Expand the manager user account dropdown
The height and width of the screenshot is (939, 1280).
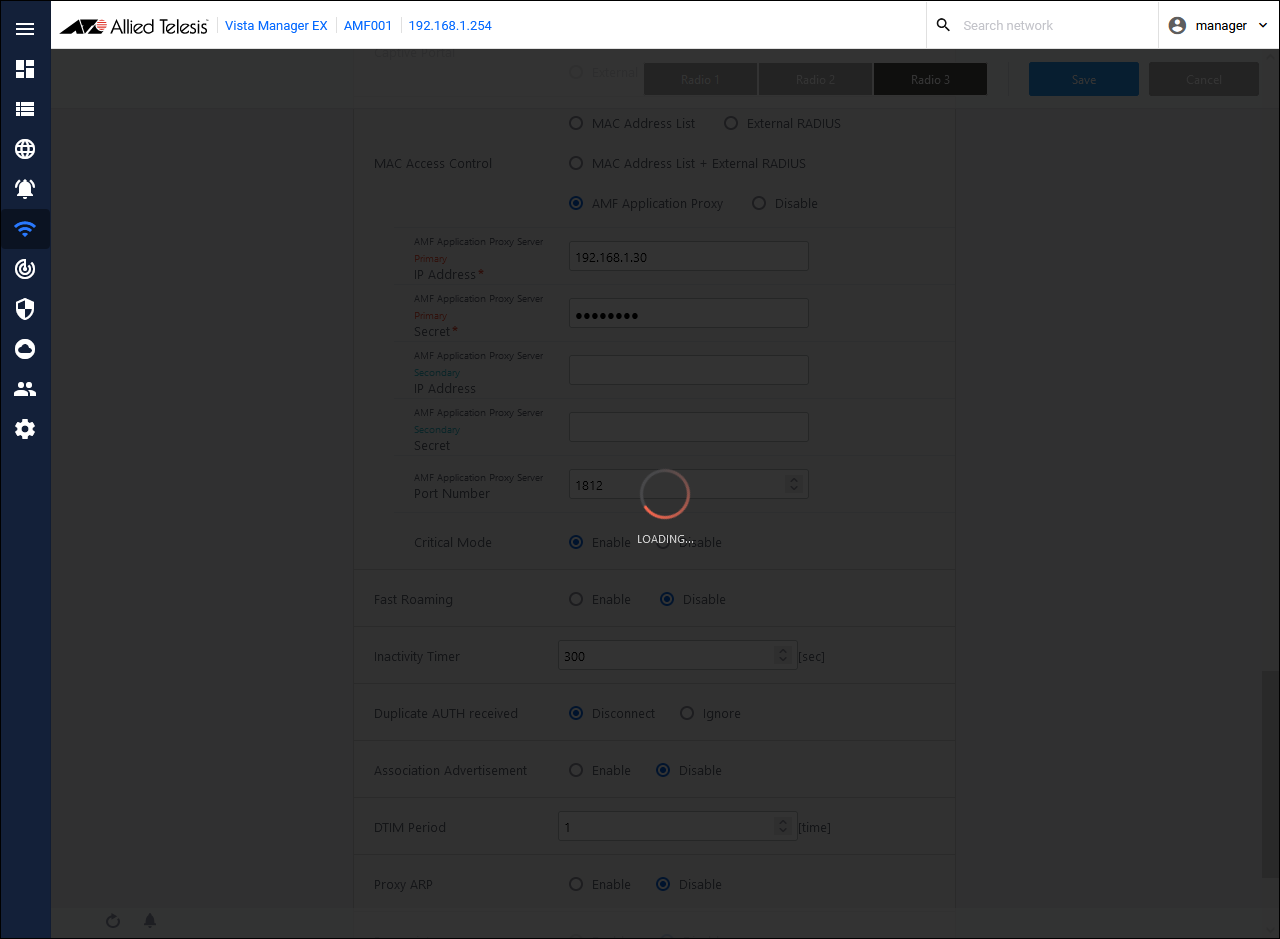click(x=1219, y=26)
